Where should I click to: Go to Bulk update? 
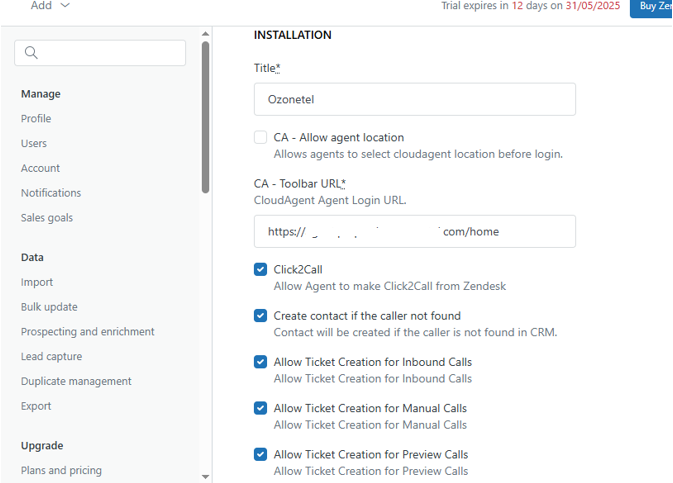tap(49, 307)
